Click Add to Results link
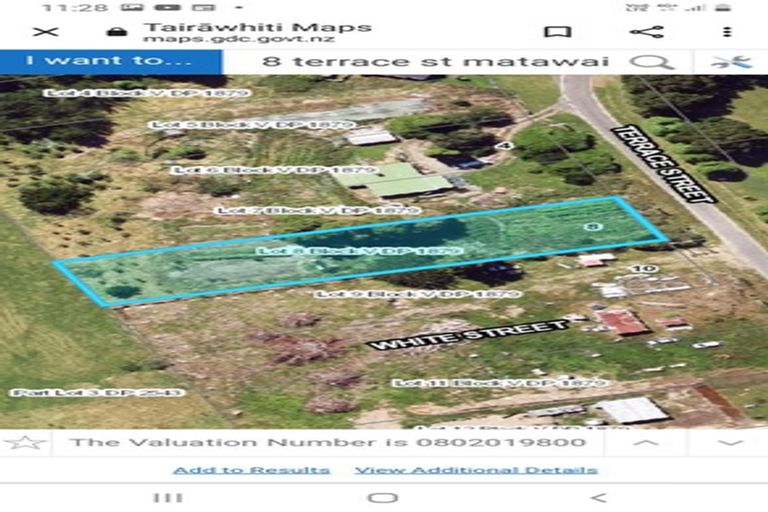768x512 pixels. [x=251, y=470]
